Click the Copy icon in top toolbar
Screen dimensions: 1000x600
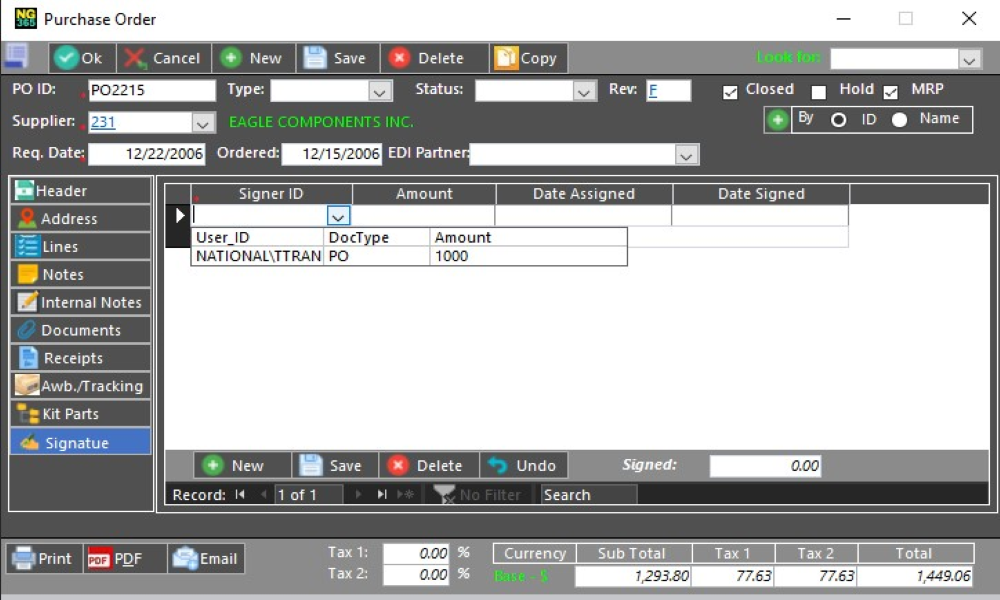(x=506, y=58)
